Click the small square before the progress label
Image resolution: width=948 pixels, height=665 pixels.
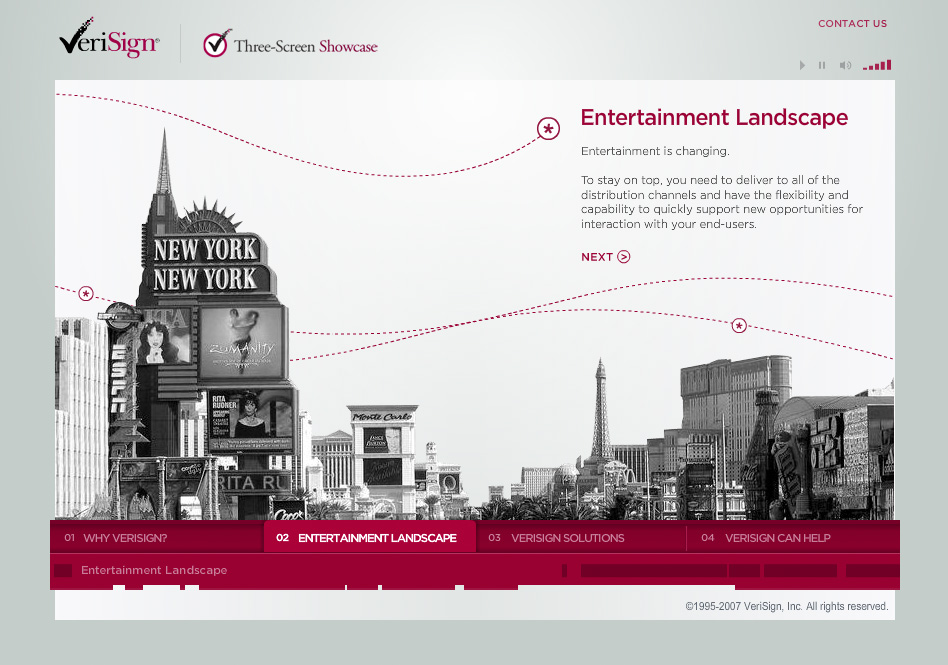[63, 571]
